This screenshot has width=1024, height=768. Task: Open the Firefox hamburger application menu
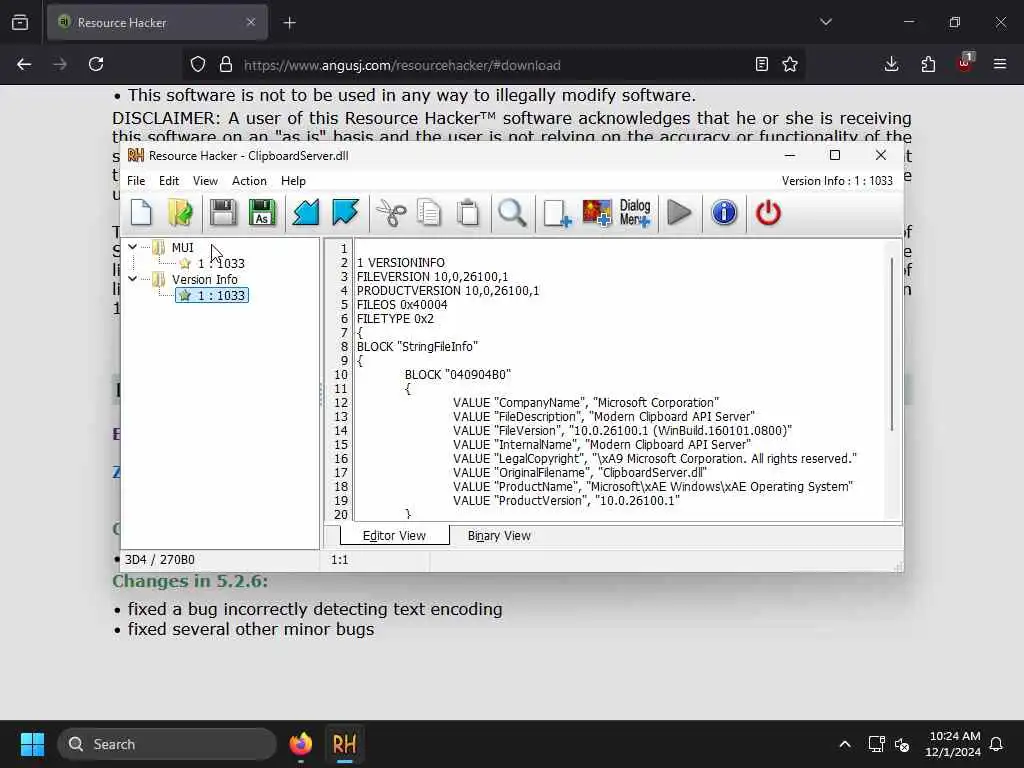(1000, 64)
